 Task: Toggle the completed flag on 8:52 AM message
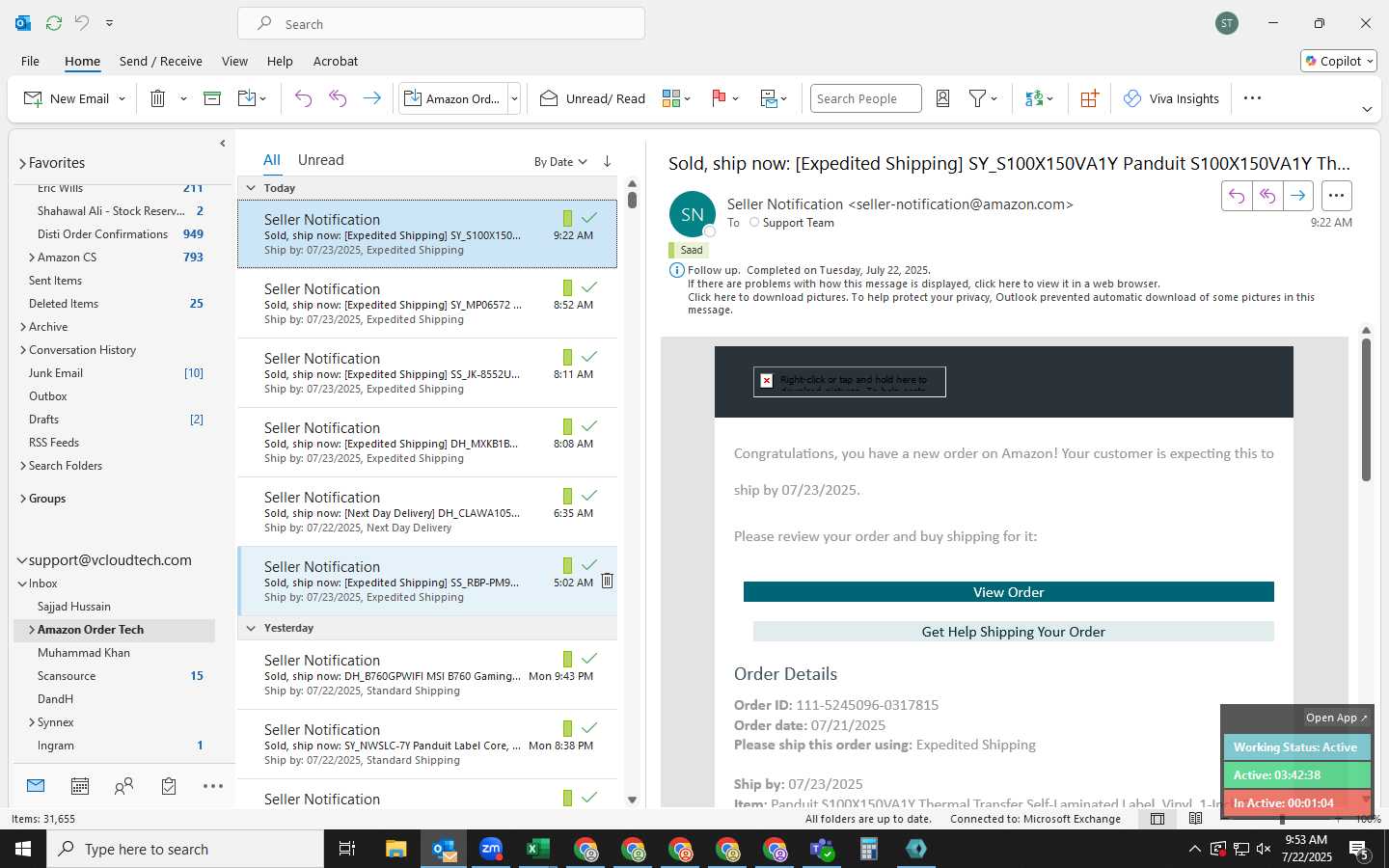tap(589, 287)
